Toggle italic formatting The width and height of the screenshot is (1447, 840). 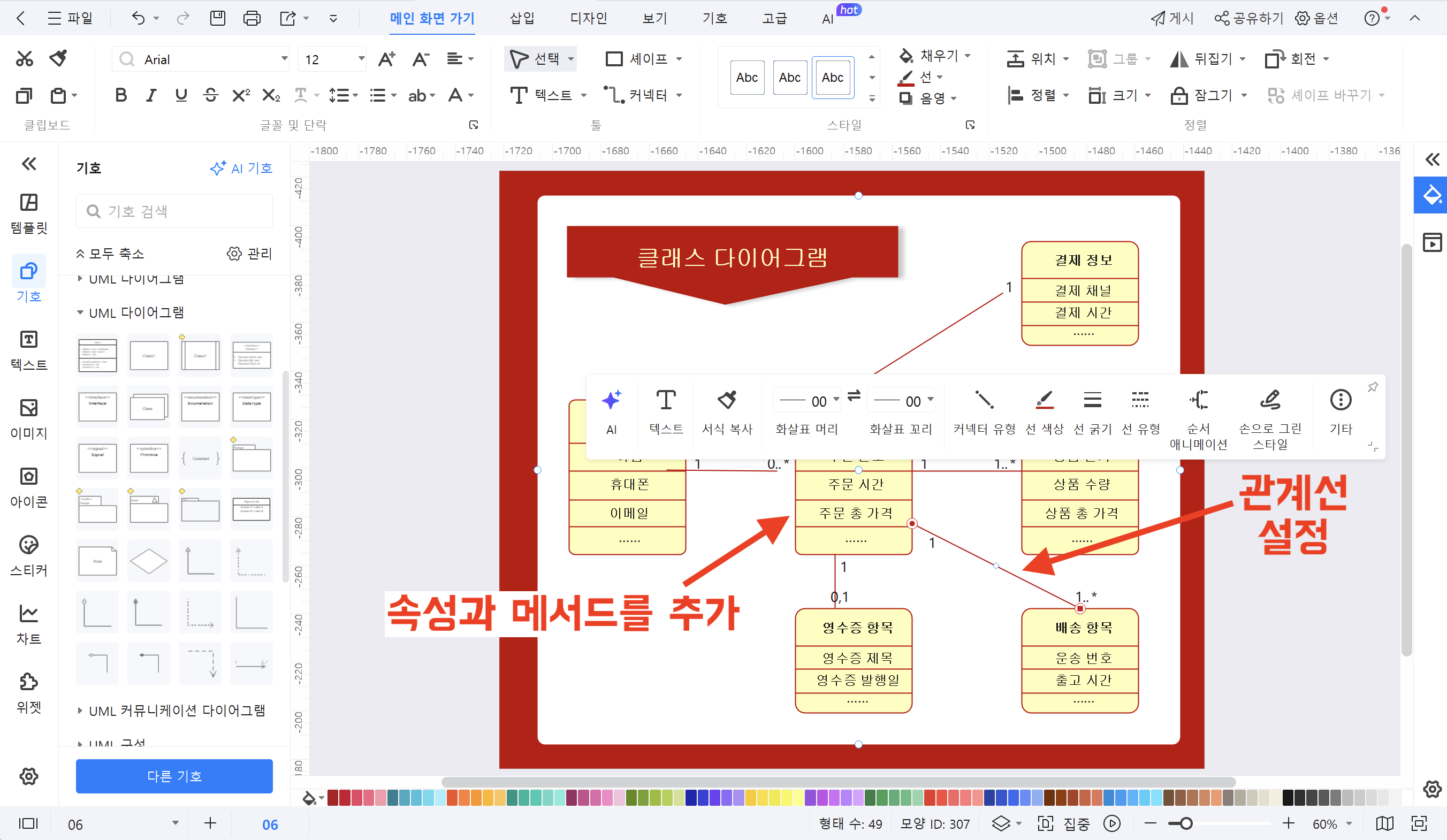(x=150, y=95)
